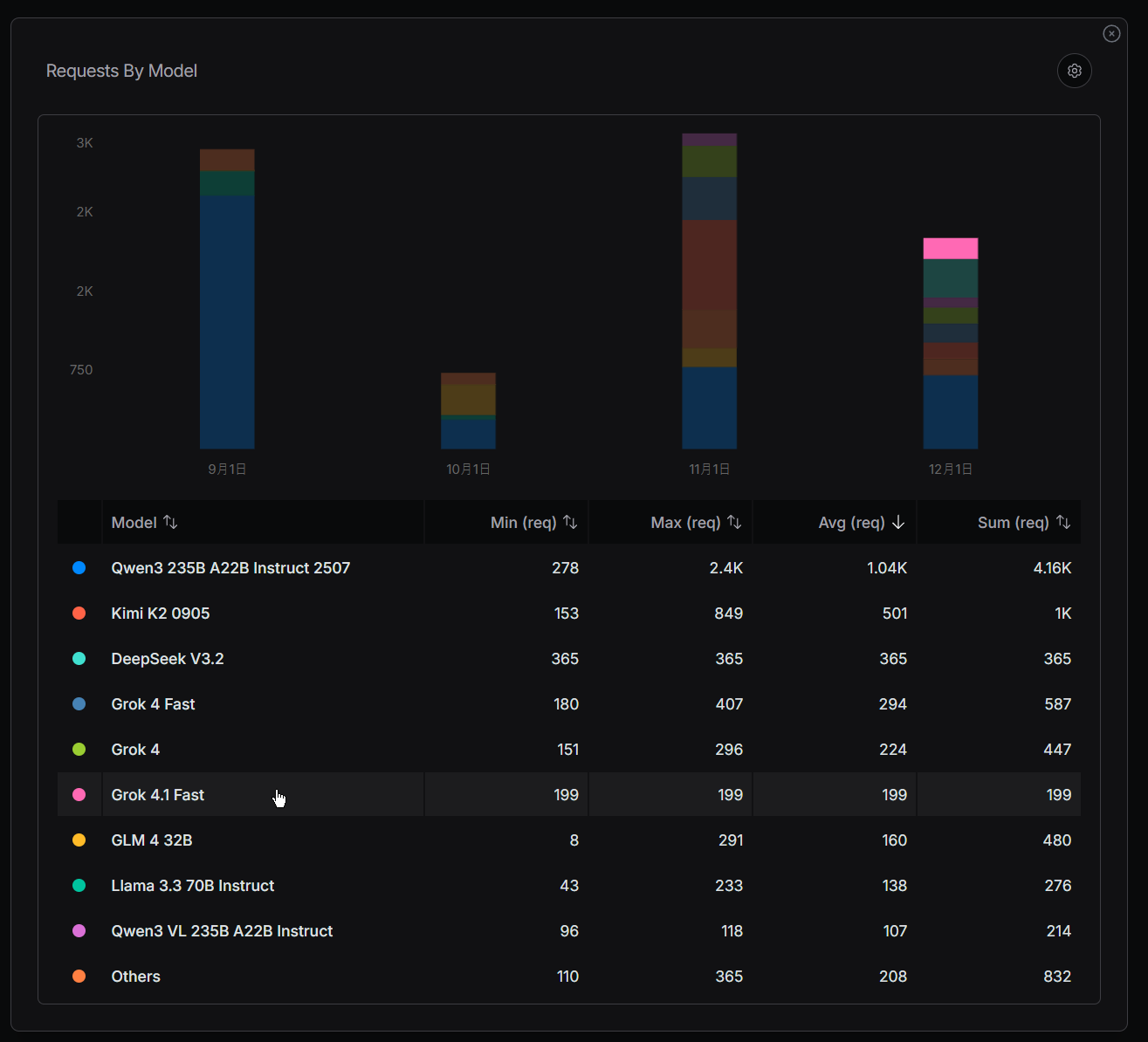
Task: Click the Grok 4.1 Fast pink dot
Action: coord(79,794)
